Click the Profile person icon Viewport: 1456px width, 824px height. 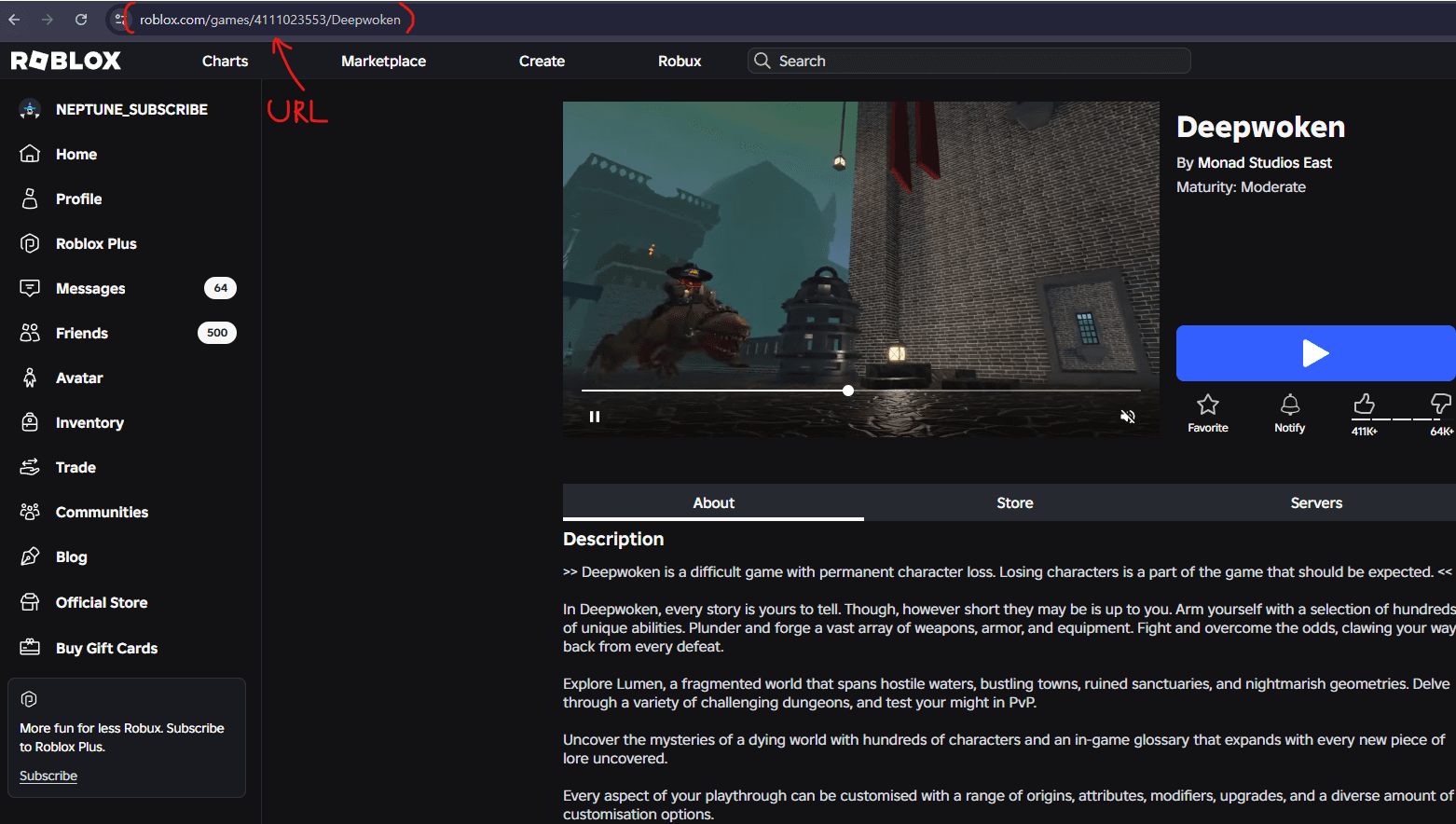30,199
